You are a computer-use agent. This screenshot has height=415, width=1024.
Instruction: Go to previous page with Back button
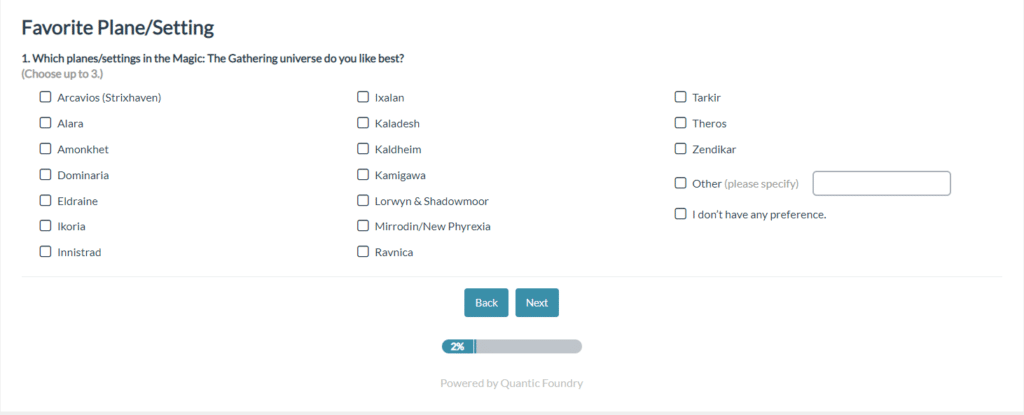(x=486, y=303)
